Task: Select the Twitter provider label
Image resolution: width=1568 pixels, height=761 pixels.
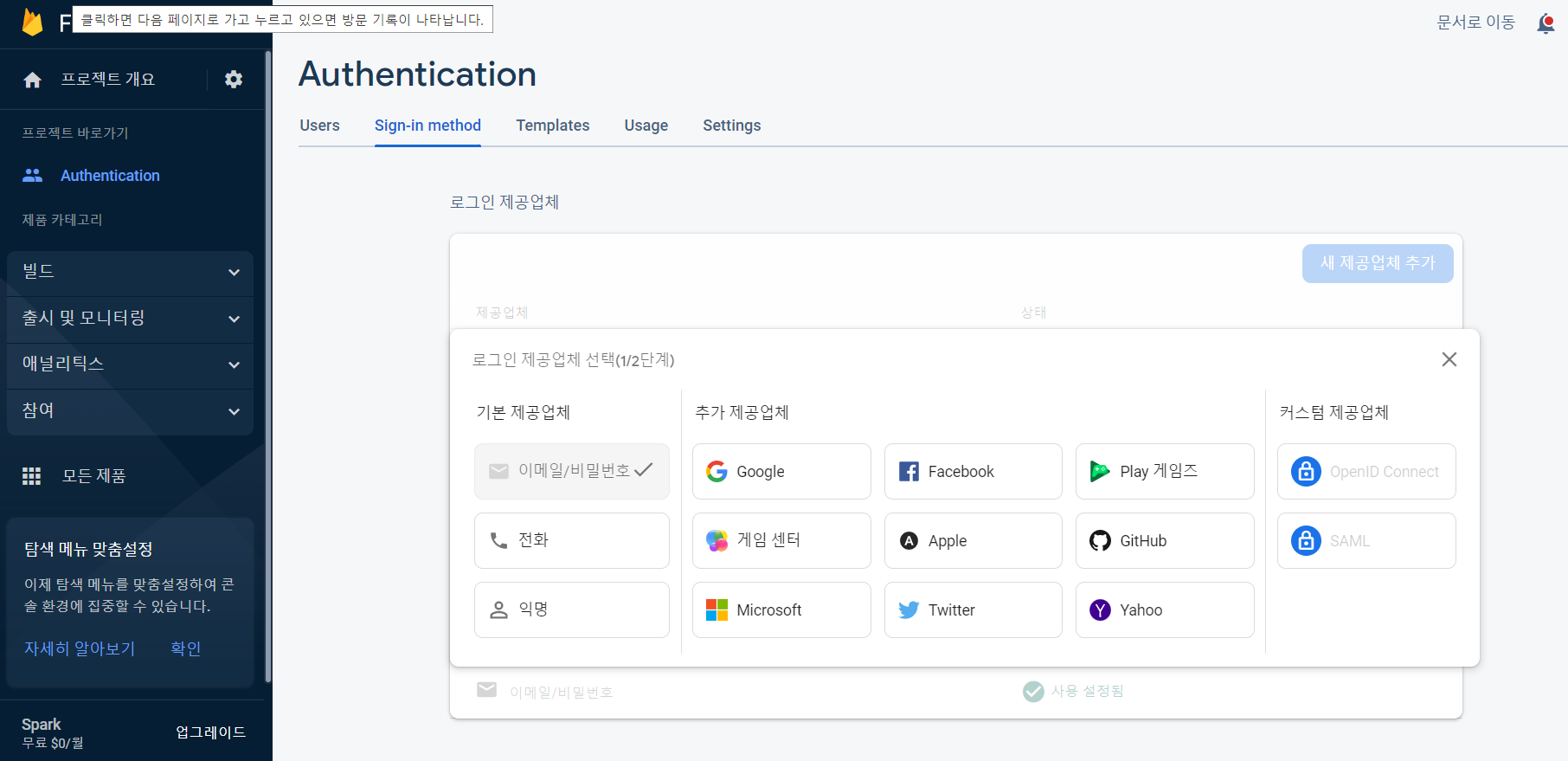Action: (952, 610)
